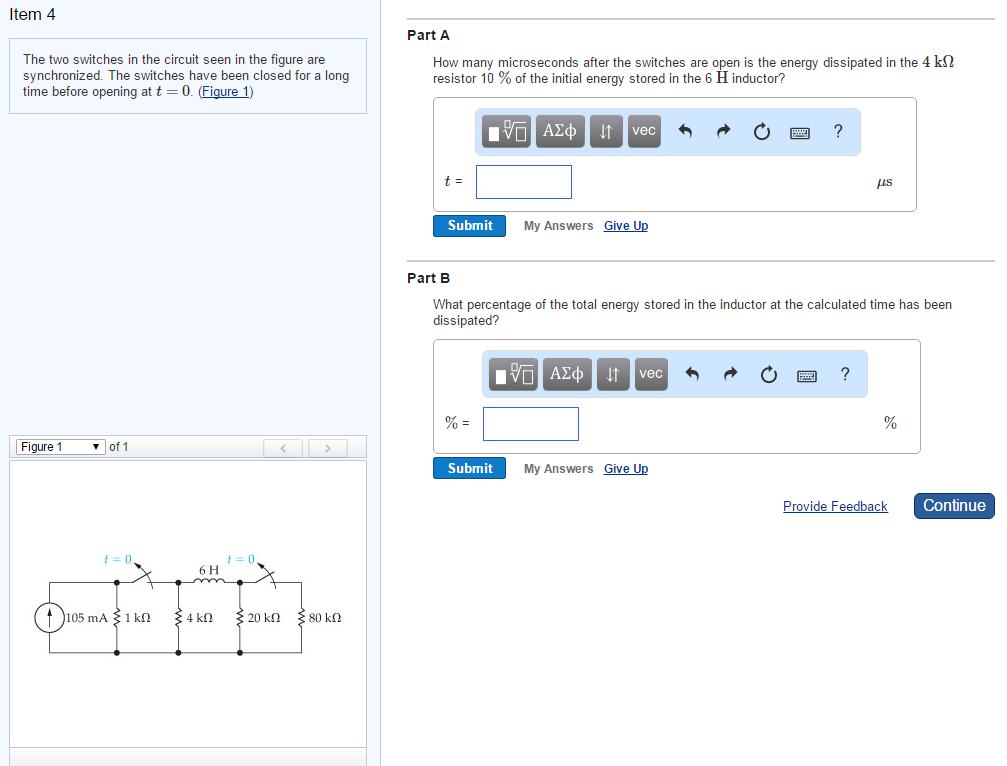Submit the Part A answer
The height and width of the screenshot is (766, 1007).
click(x=470, y=226)
